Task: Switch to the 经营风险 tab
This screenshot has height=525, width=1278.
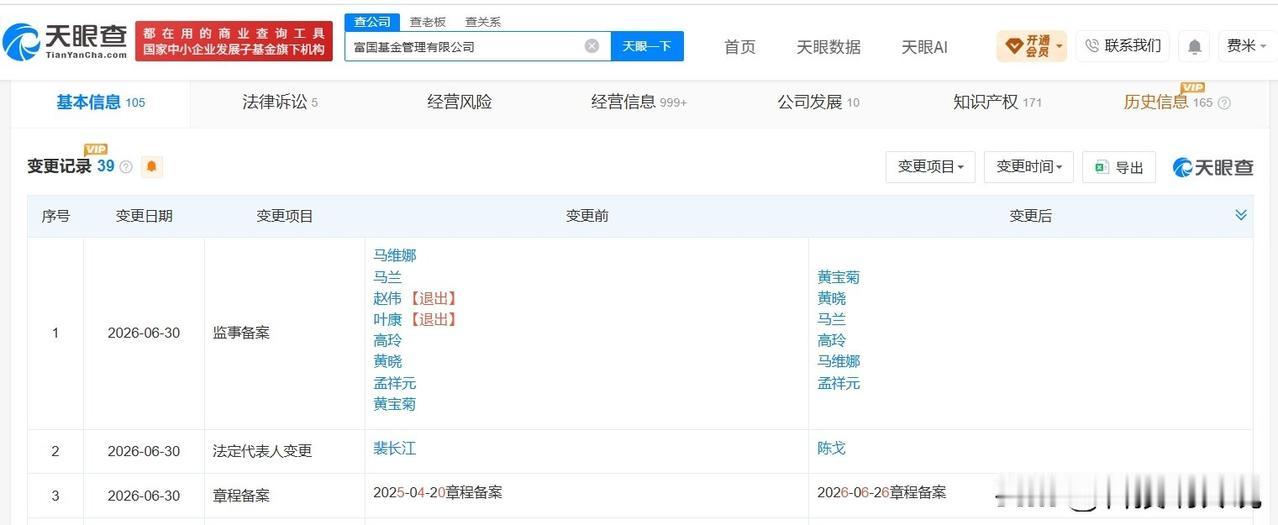Action: (459, 102)
